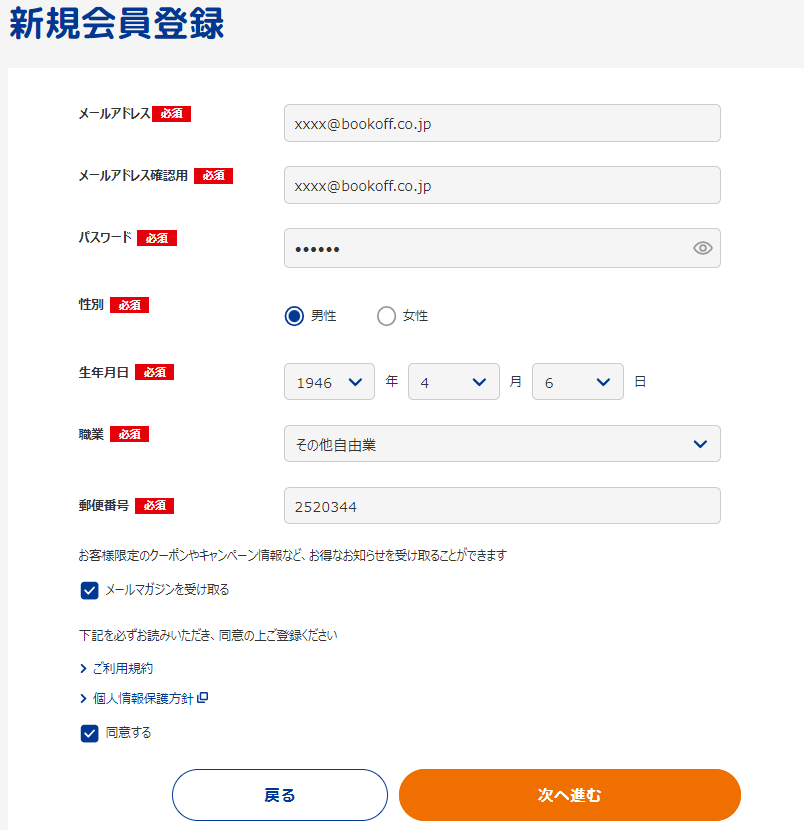Image resolution: width=804 pixels, height=830 pixels.
Task: Click chevron arrow before ご利用規約
Action: click(83, 668)
